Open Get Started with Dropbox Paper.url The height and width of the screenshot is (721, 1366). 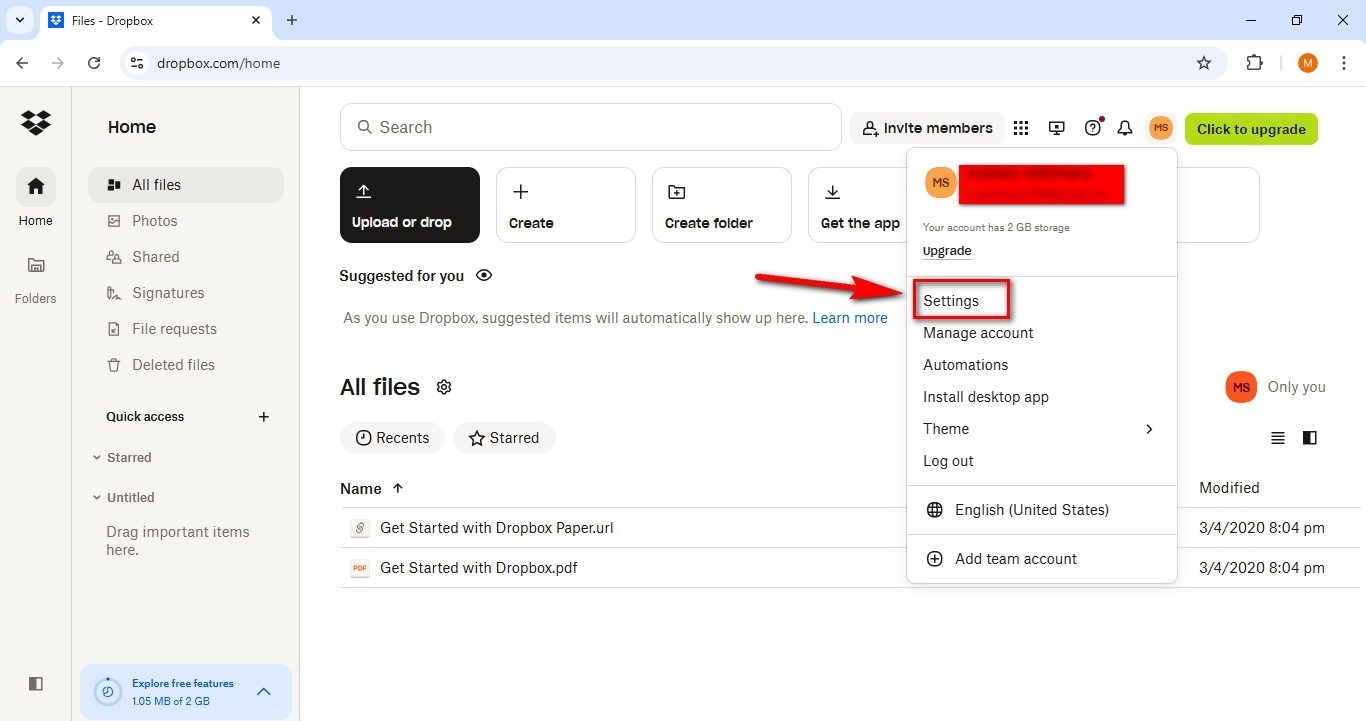[x=496, y=528]
